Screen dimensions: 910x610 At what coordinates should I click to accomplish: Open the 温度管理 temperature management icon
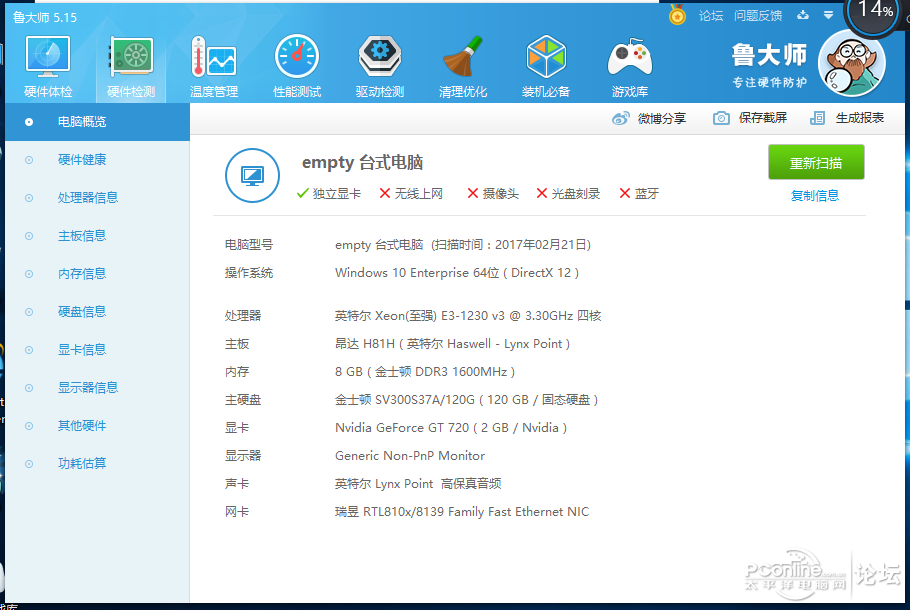(214, 67)
